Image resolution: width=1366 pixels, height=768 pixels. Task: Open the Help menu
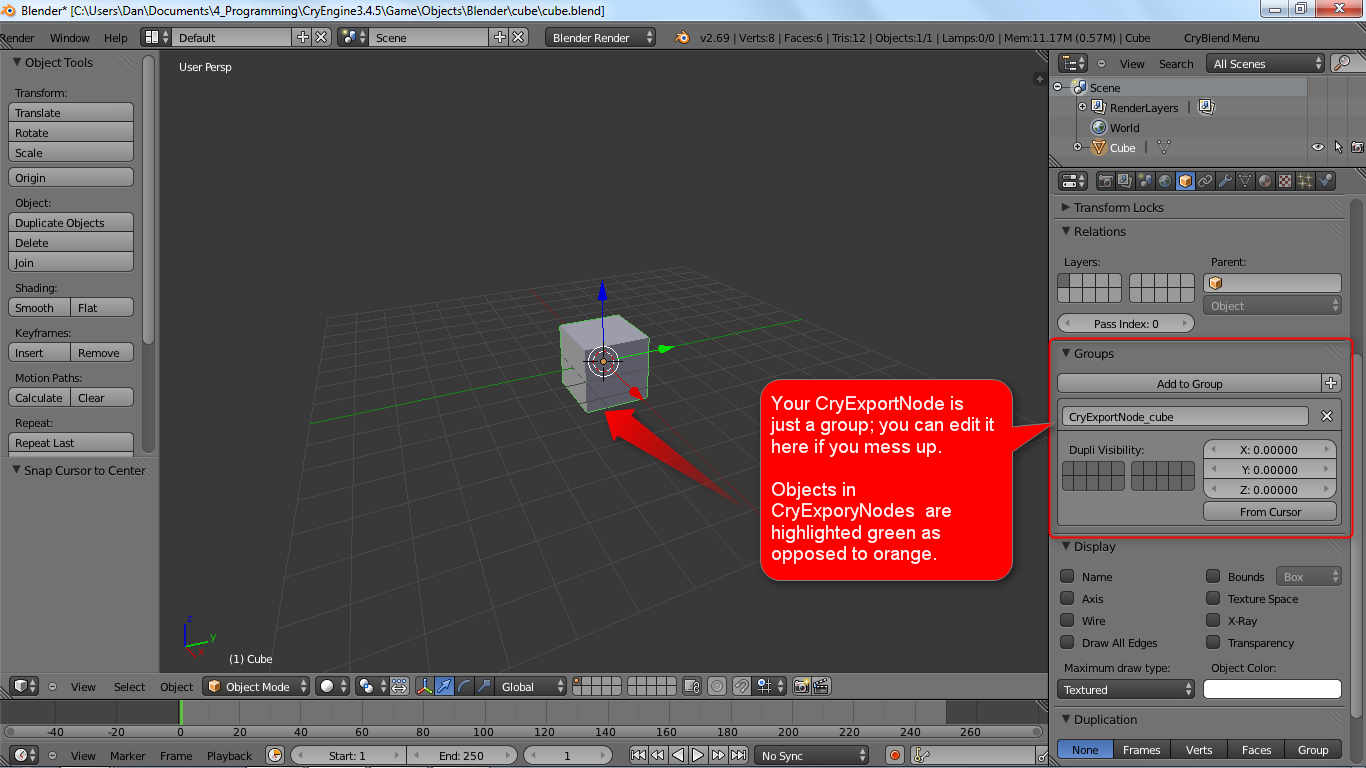tap(116, 37)
